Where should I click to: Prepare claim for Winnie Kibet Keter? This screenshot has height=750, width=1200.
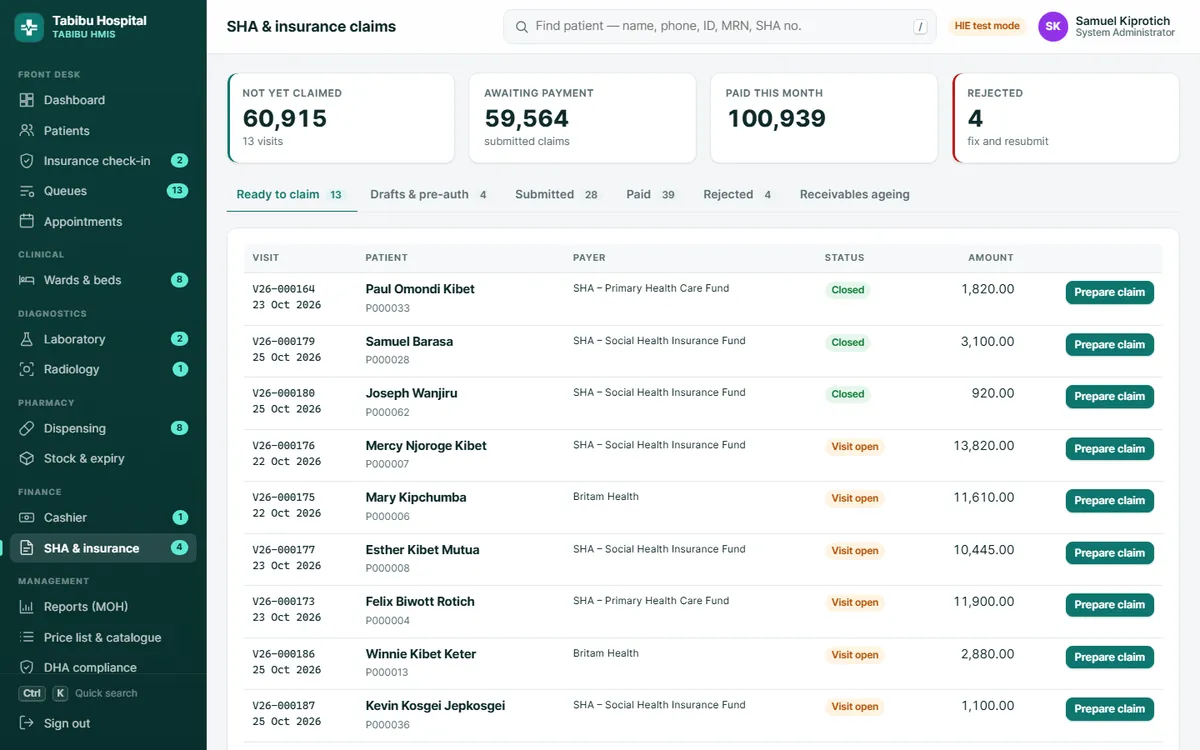(x=1110, y=657)
